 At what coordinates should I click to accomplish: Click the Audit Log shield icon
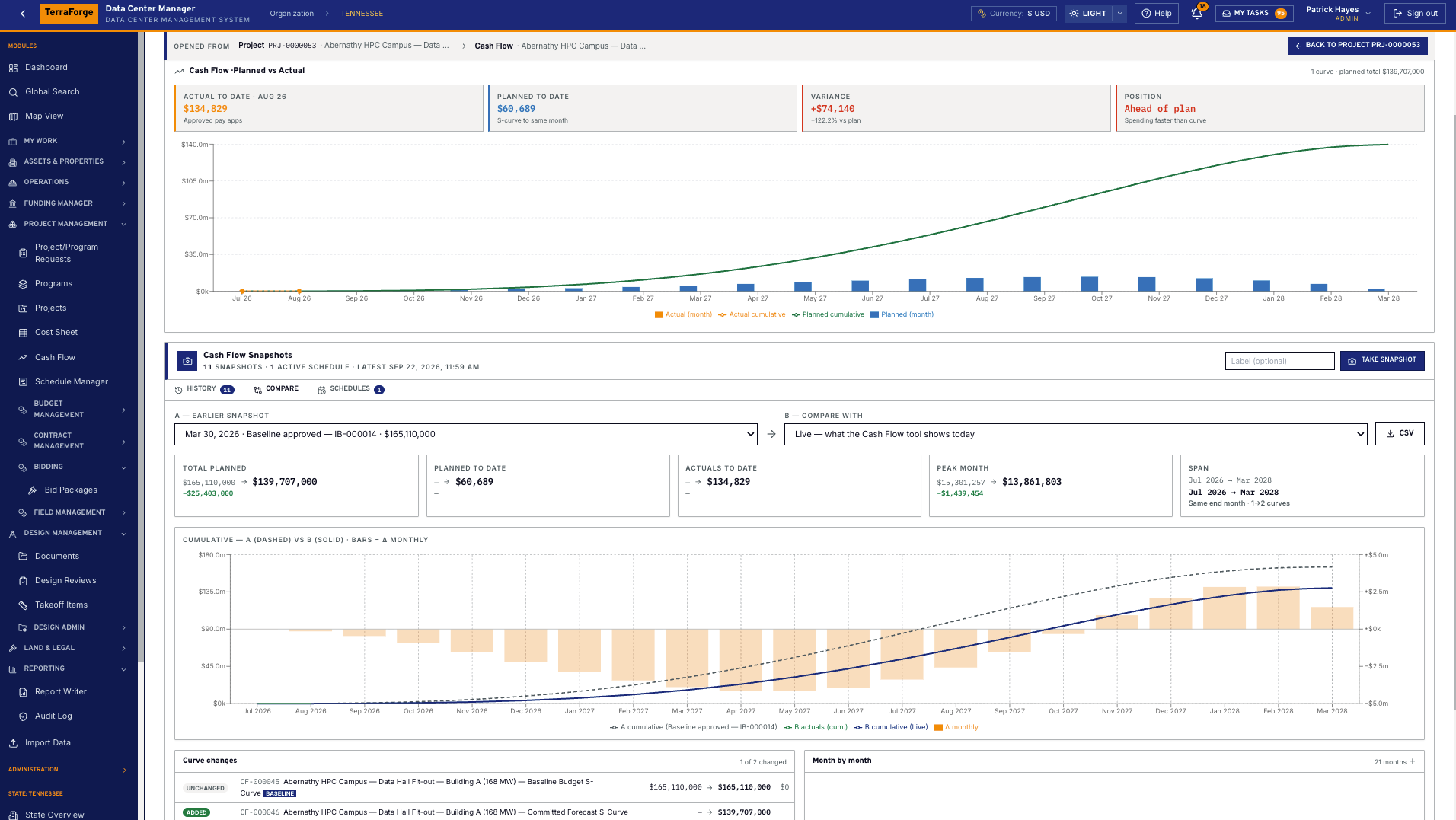[23, 716]
